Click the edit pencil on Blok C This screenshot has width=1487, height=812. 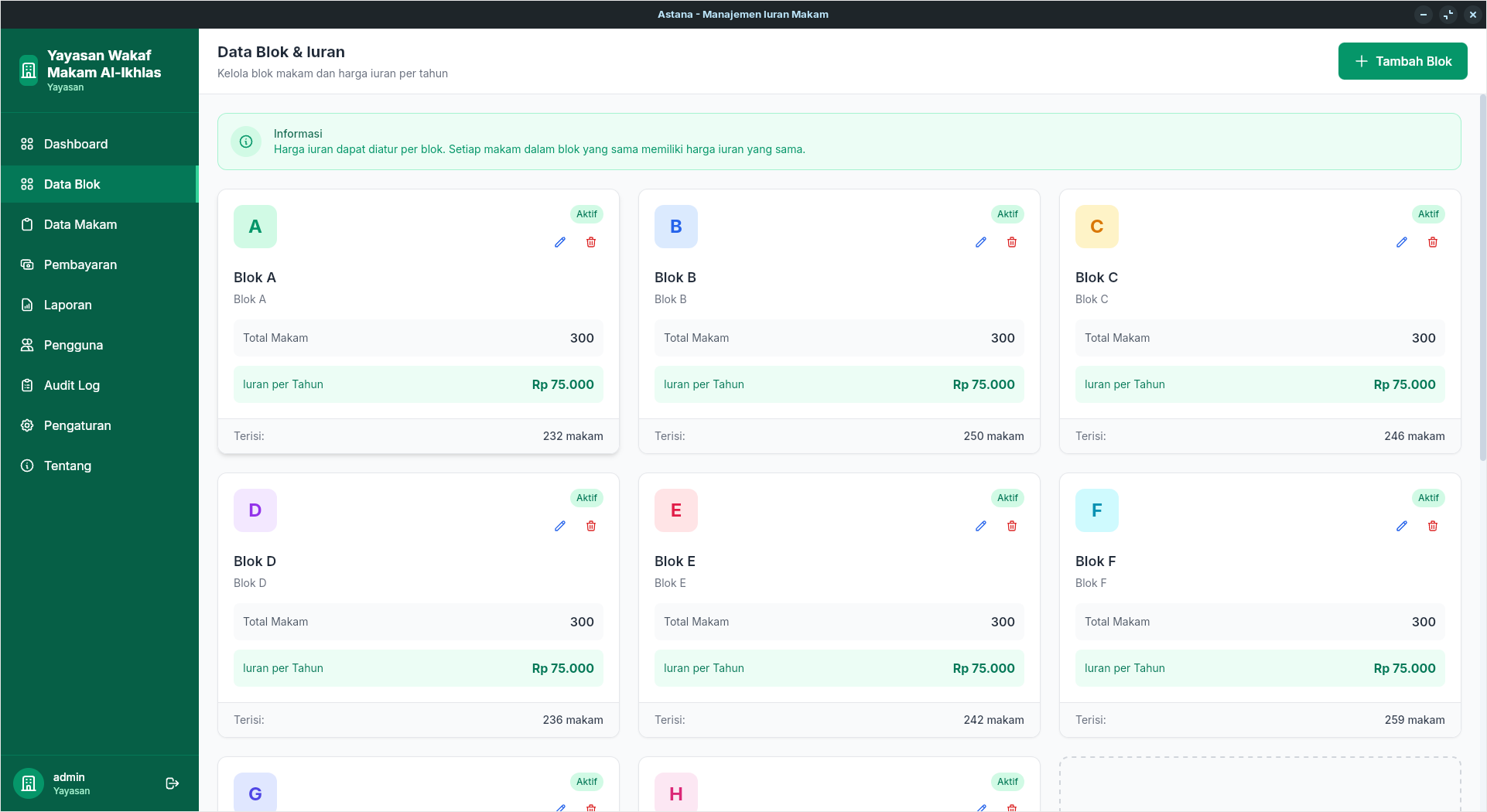[x=1402, y=242]
